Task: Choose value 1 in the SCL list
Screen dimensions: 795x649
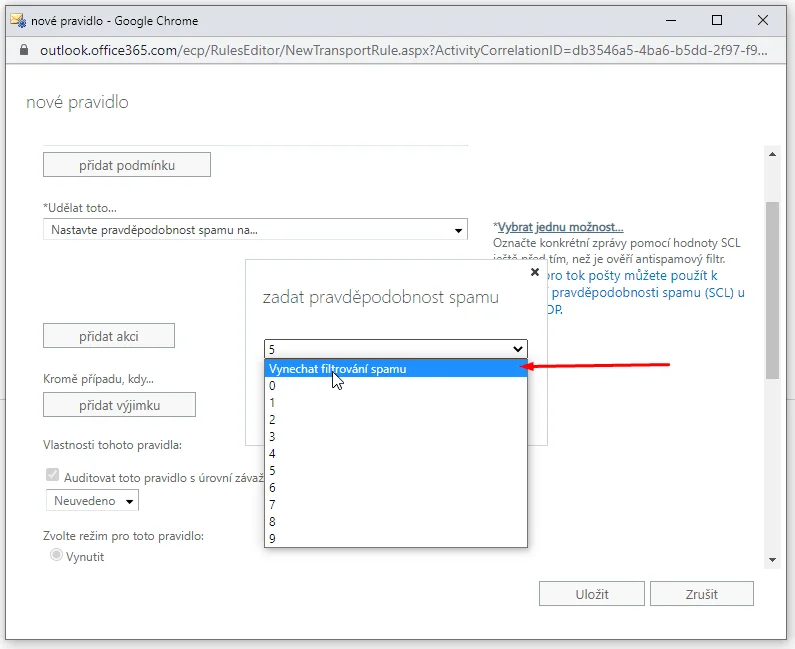Action: click(x=396, y=403)
